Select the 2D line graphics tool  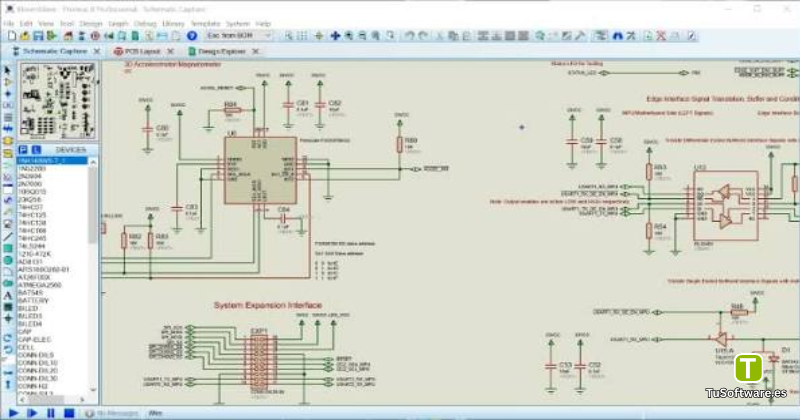[8, 236]
